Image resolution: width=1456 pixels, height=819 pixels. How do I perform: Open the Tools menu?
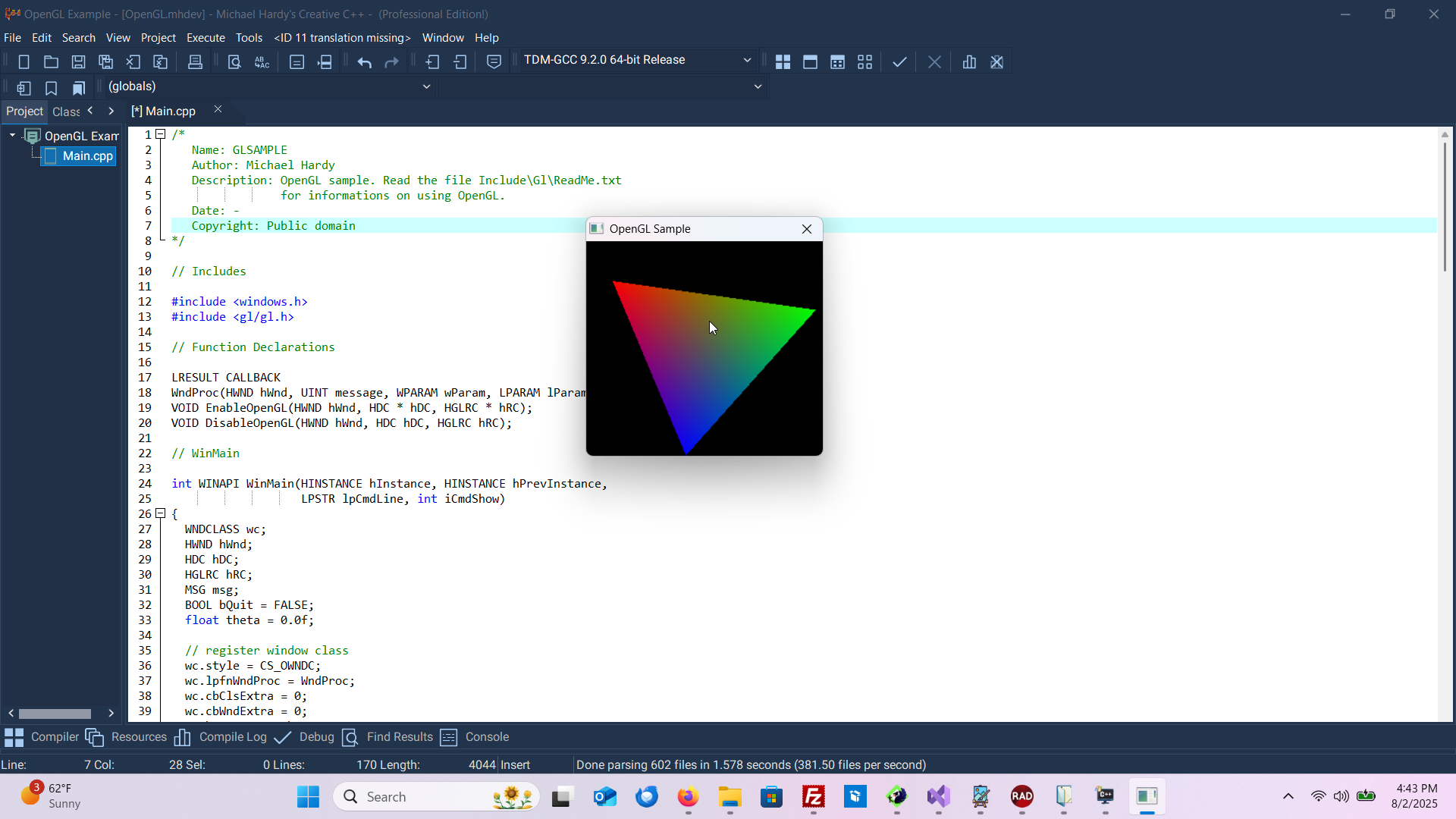click(x=249, y=37)
